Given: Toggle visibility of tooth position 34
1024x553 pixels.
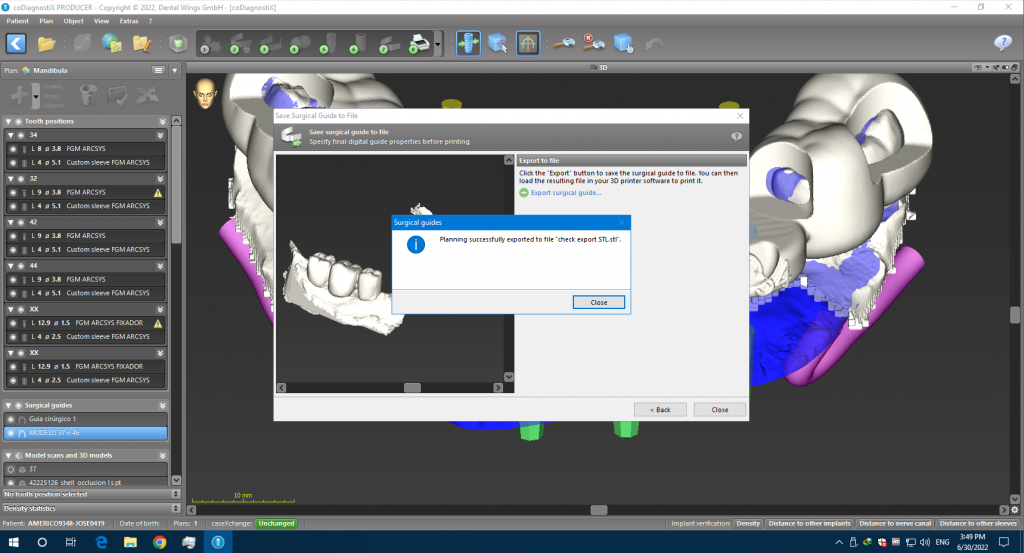Looking at the screenshot, I should 20,134.
